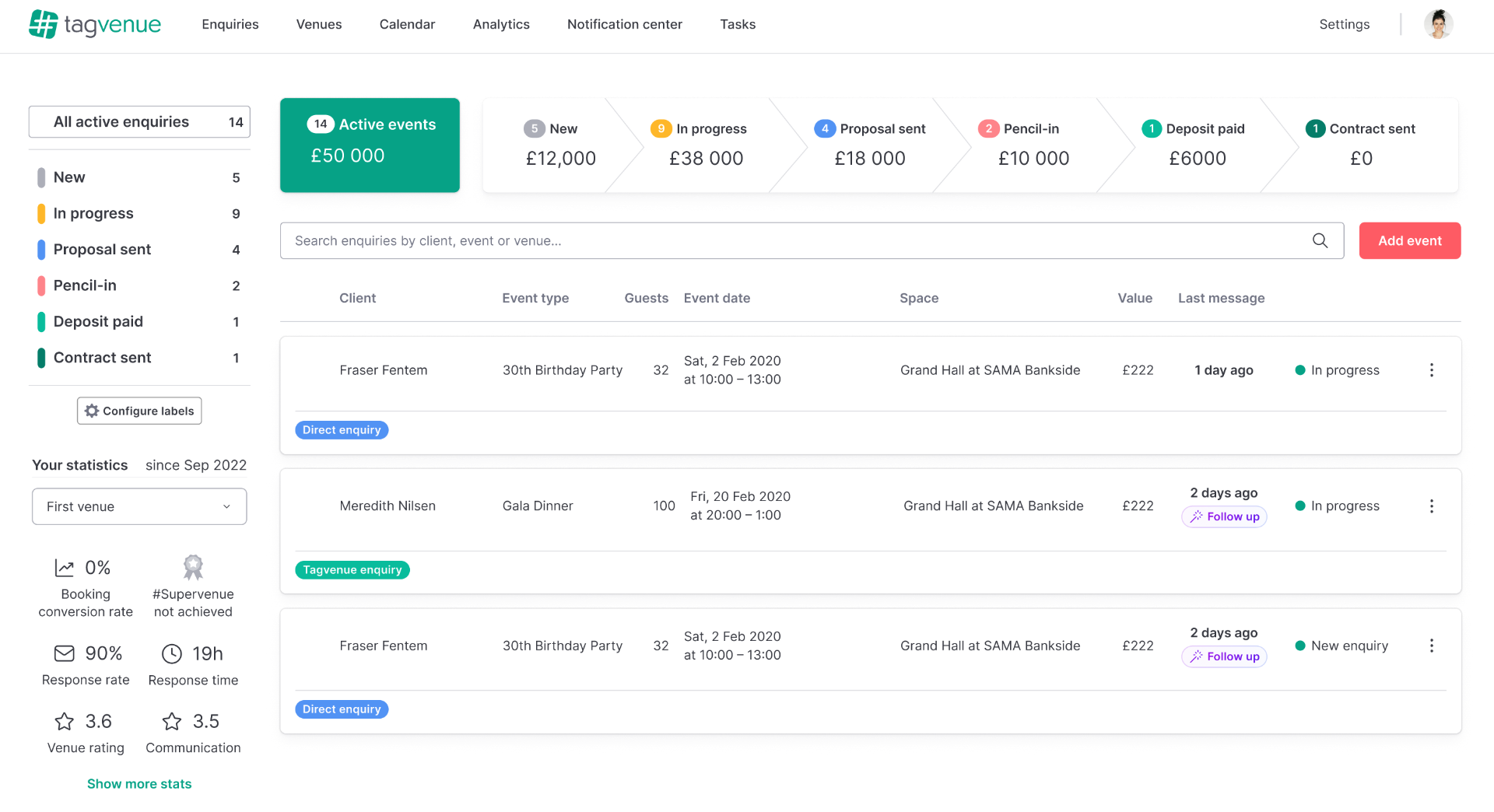Open the more options menu for Meredith Nilsen
The width and height of the screenshot is (1494, 812).
pyautogui.click(x=1431, y=506)
